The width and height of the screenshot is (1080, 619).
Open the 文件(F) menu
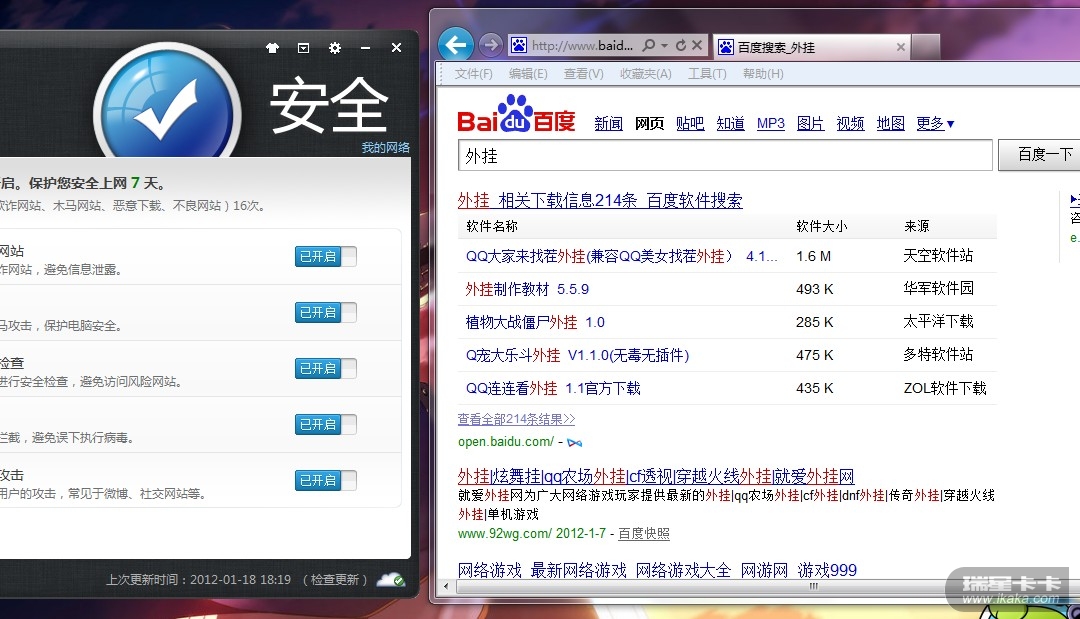click(473, 74)
